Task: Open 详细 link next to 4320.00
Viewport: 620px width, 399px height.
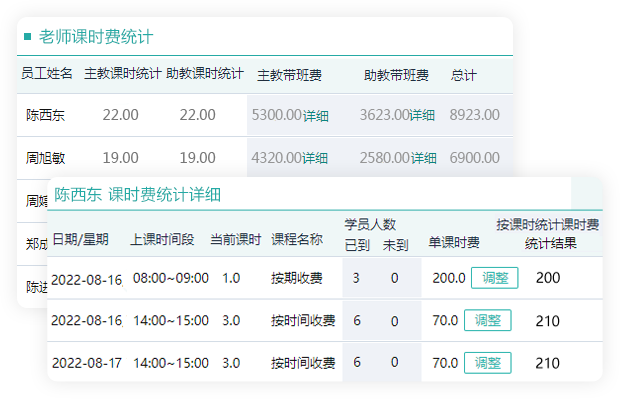Action: pos(315,158)
